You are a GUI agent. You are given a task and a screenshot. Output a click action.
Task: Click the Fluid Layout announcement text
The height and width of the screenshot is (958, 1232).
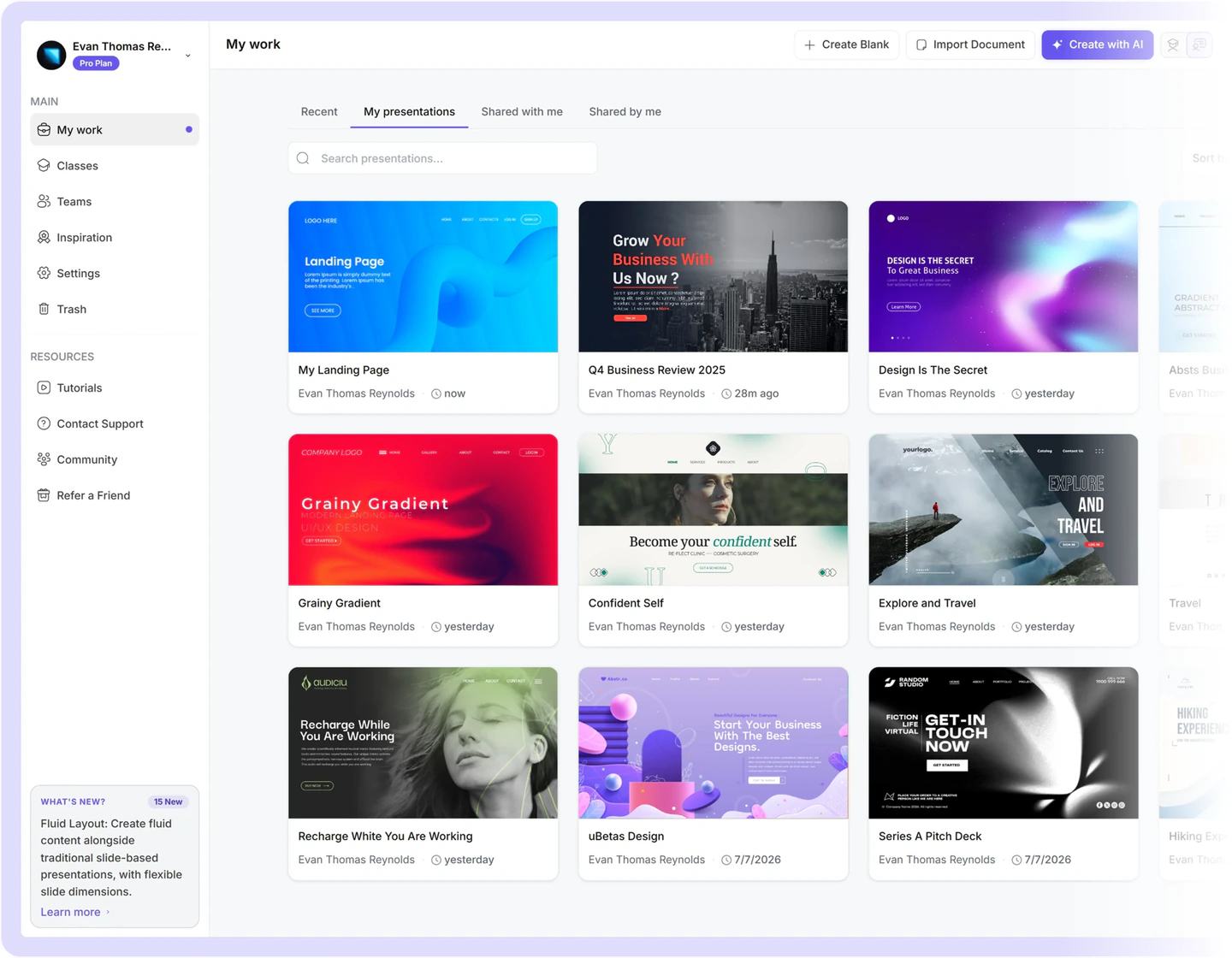click(x=112, y=858)
